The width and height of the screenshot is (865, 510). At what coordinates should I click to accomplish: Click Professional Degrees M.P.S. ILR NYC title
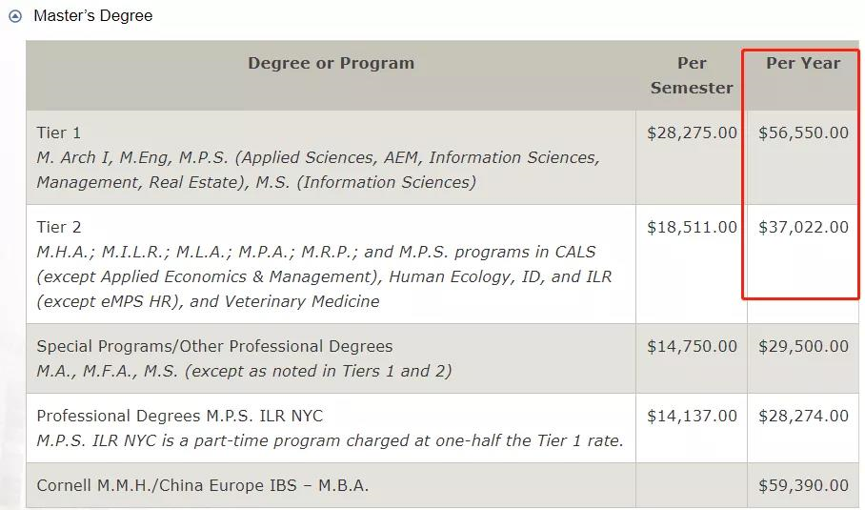pyautogui.click(x=179, y=416)
